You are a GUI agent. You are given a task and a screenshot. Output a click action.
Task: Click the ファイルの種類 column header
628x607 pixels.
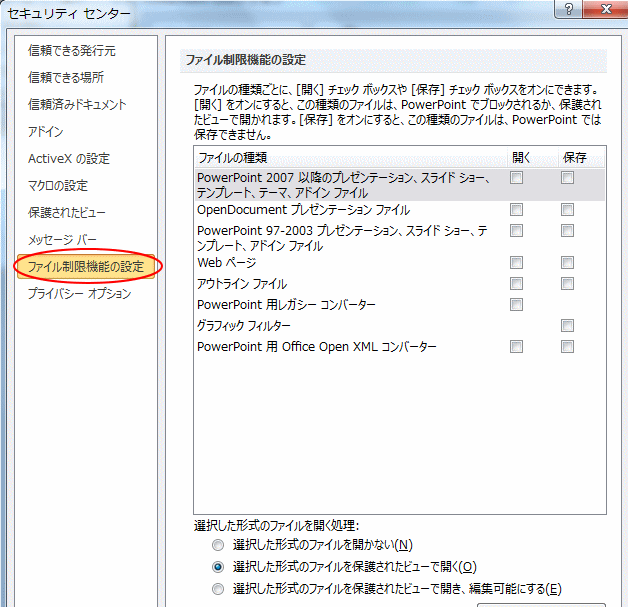(350, 158)
